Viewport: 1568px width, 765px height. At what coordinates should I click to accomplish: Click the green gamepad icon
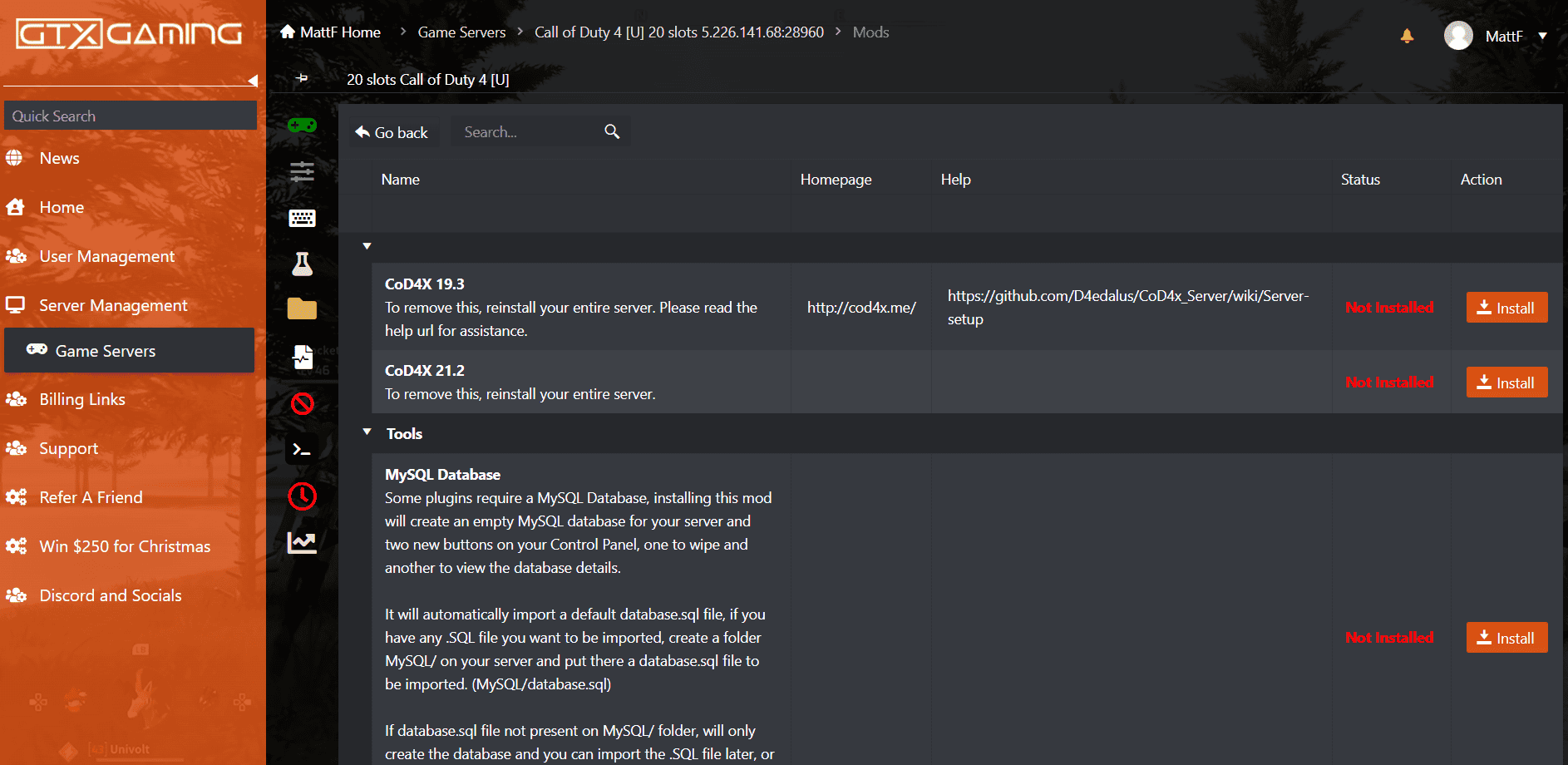point(302,126)
